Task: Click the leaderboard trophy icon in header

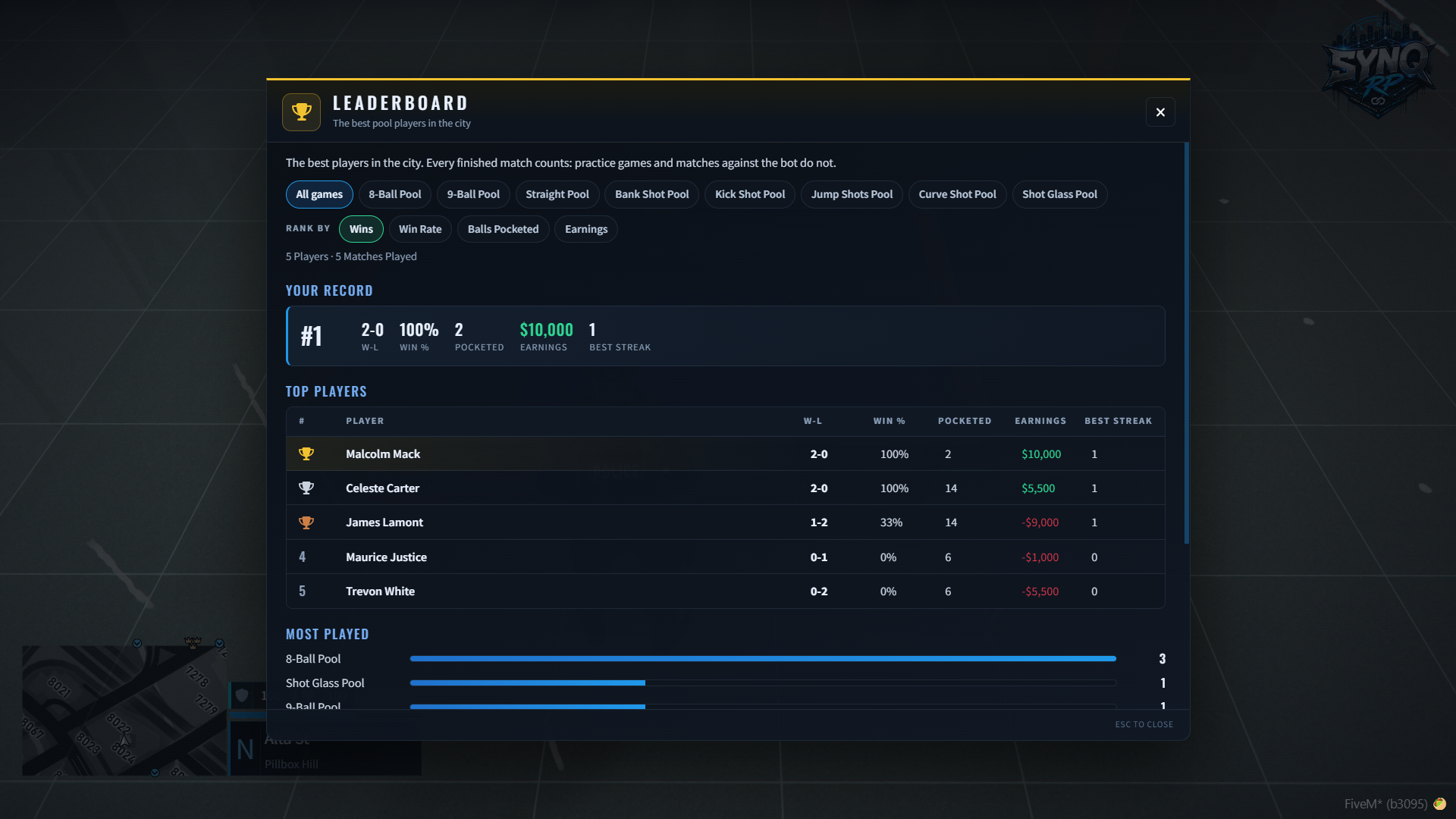Action: click(x=301, y=112)
